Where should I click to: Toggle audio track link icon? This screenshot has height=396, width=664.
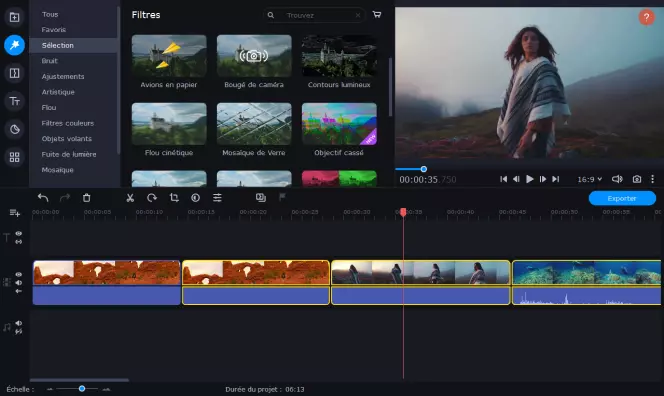19,332
